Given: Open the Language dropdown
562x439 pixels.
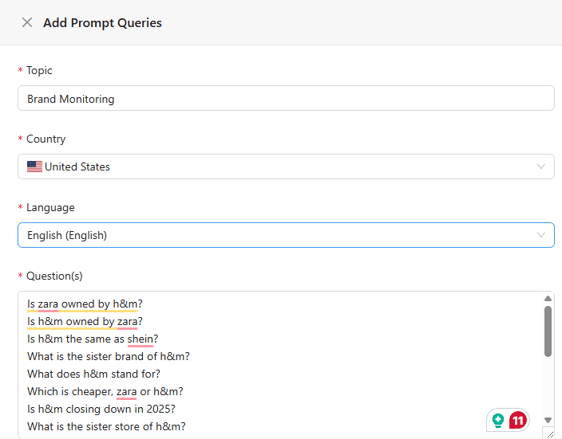Looking at the screenshot, I should pos(286,235).
